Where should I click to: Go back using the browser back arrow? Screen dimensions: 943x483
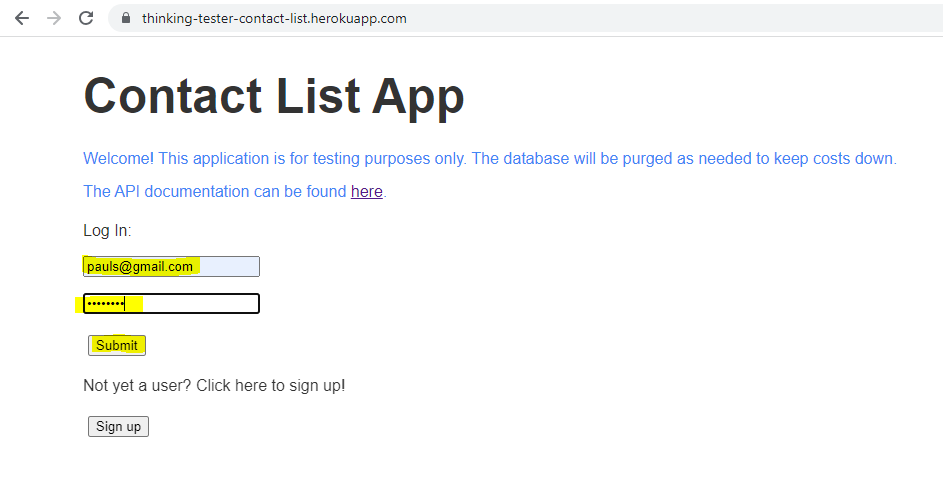(22, 18)
